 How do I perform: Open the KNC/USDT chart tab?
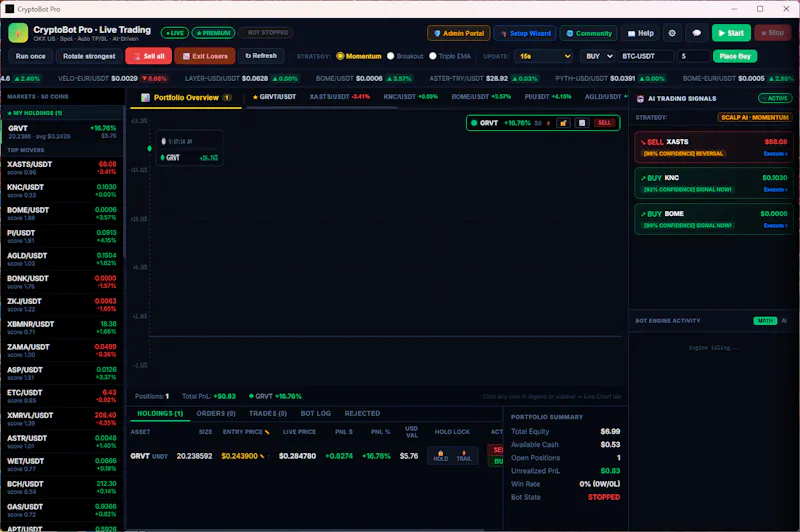[411, 97]
